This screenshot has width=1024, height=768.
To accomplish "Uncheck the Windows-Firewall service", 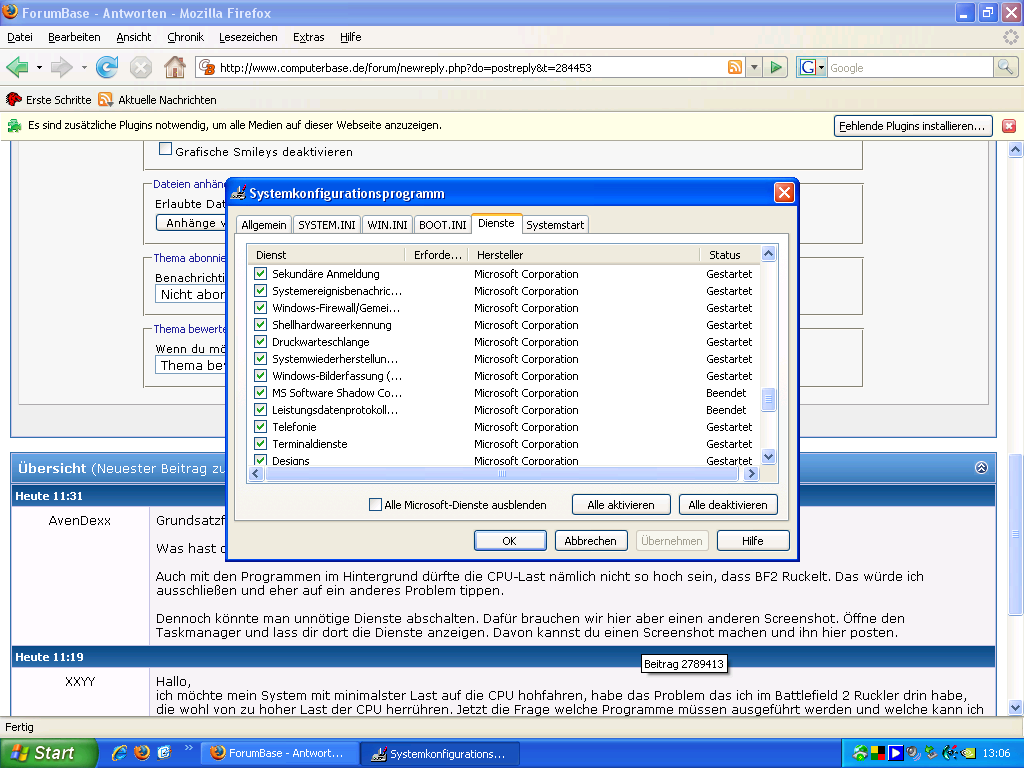I will coord(261,308).
